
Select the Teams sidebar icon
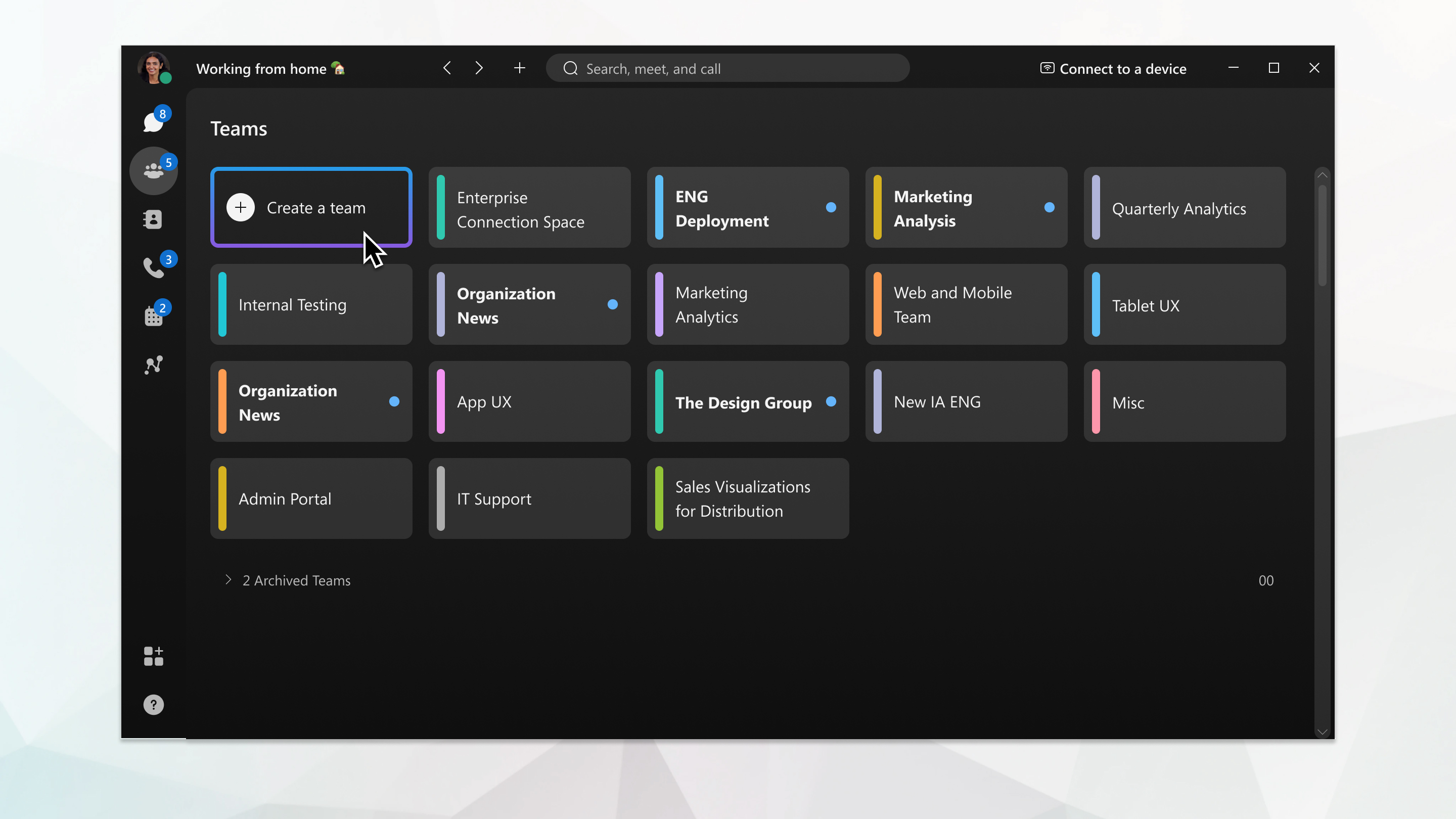tap(153, 171)
